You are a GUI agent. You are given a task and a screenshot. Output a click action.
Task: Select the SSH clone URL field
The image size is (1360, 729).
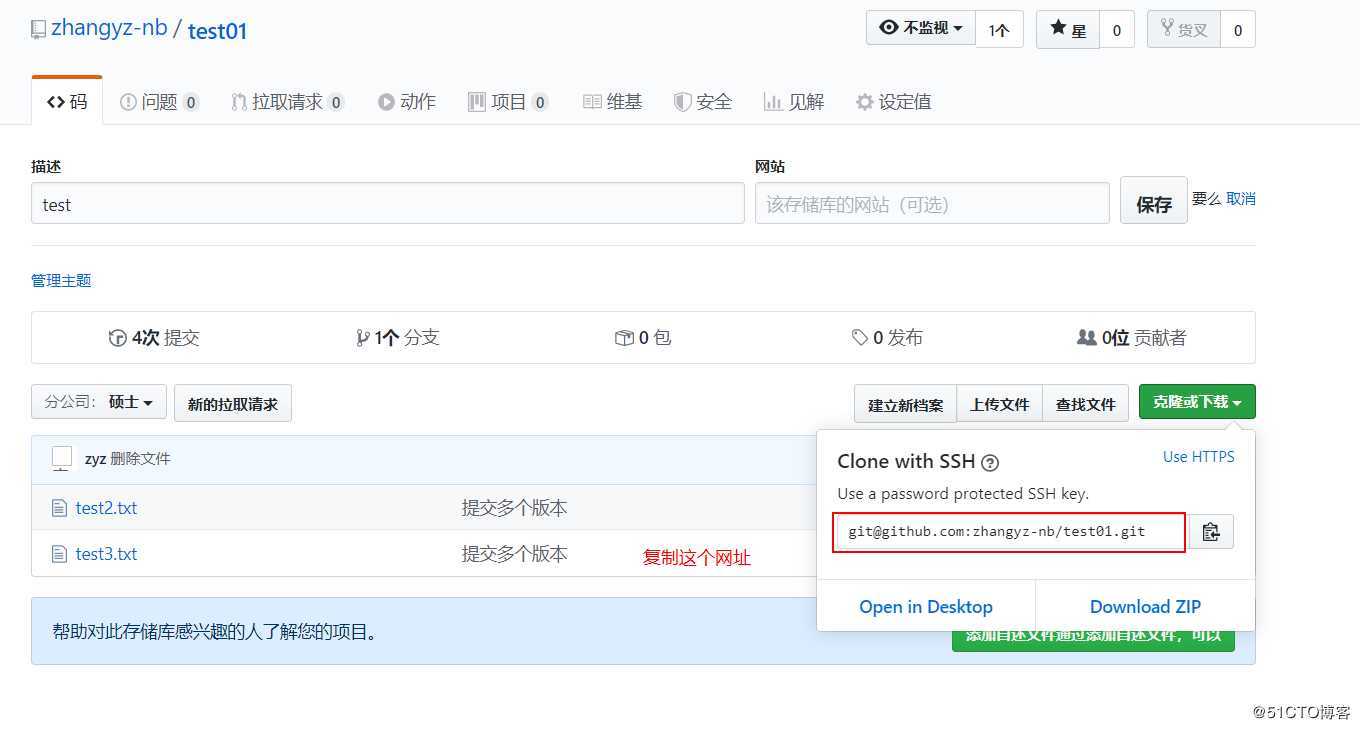(x=1009, y=531)
